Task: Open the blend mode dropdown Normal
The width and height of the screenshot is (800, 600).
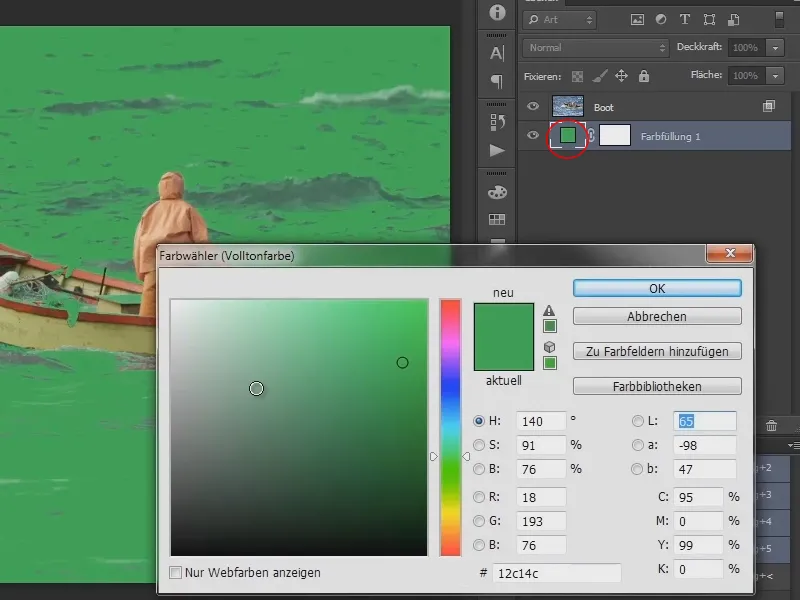Action: (x=596, y=47)
